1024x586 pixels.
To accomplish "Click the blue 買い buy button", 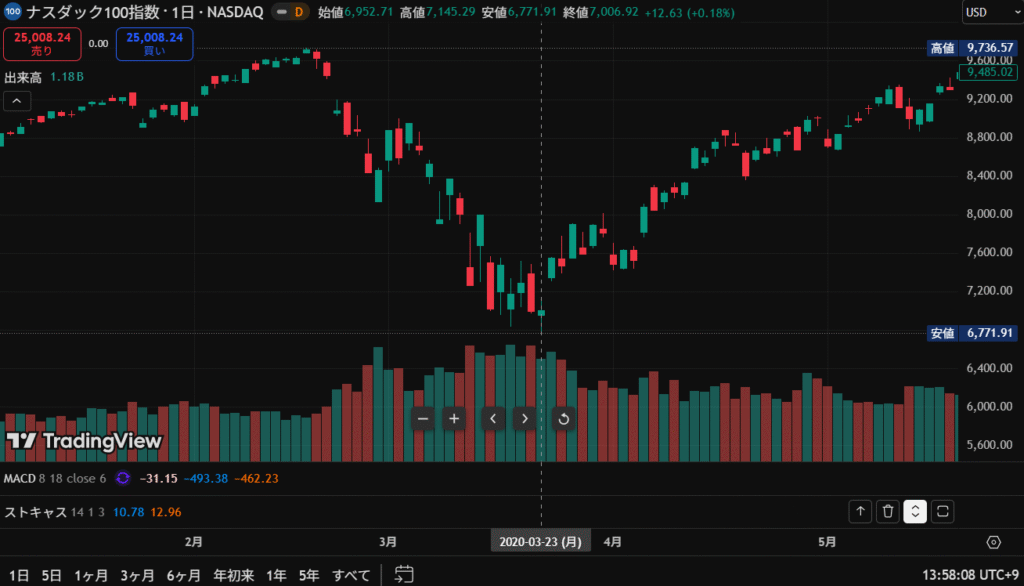I will click(x=154, y=44).
